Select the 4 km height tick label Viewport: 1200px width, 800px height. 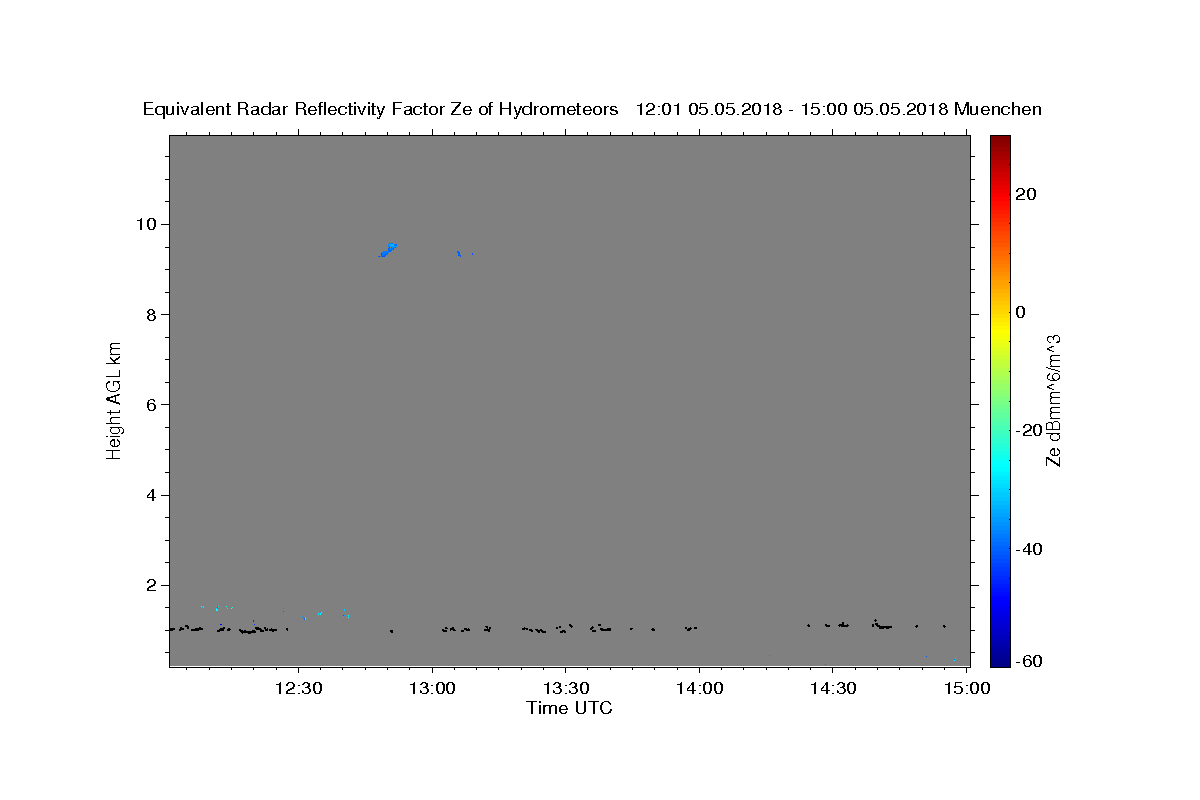[x=153, y=495]
